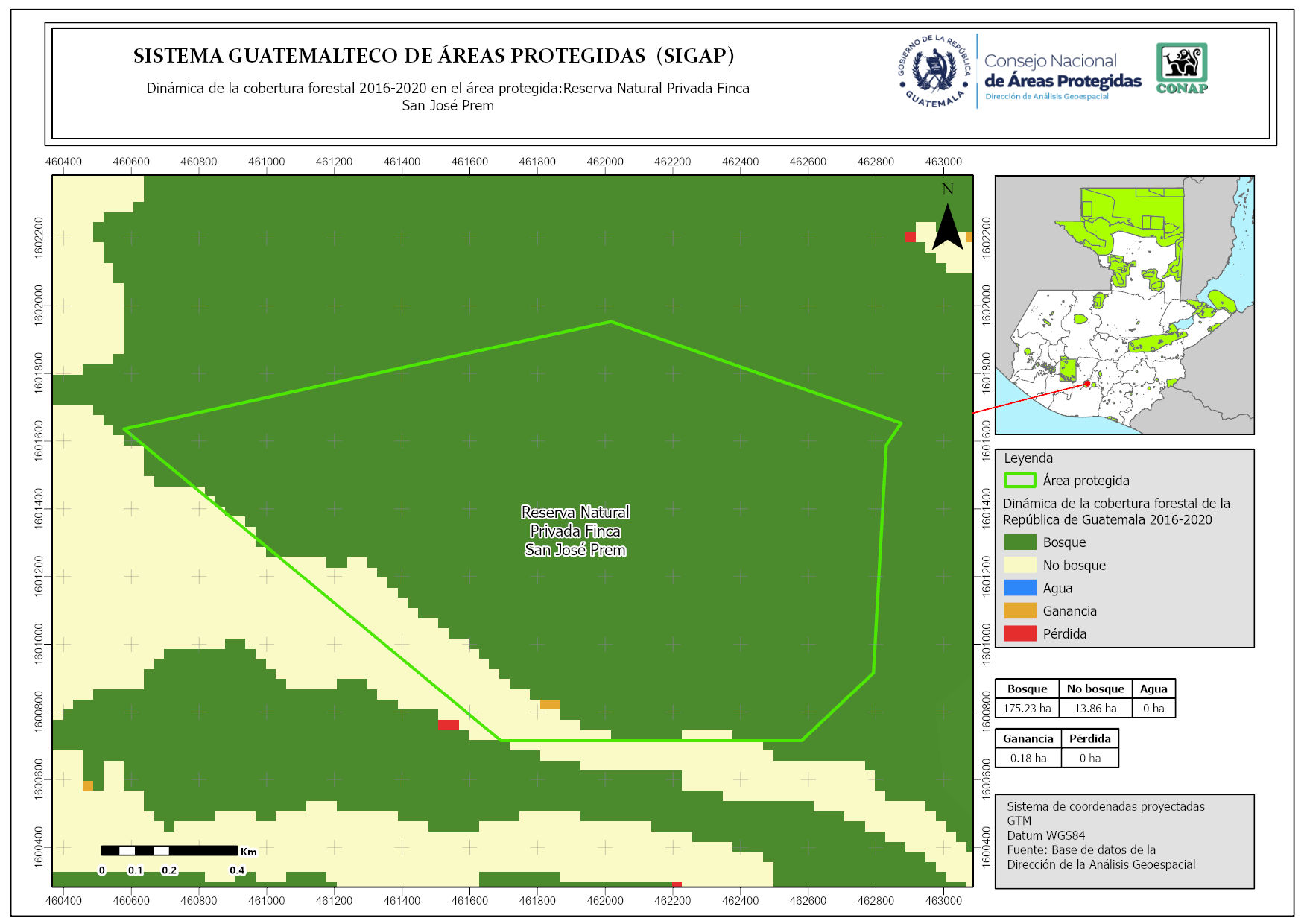Click the Reserva Natural Privada Finca map label

click(575, 531)
